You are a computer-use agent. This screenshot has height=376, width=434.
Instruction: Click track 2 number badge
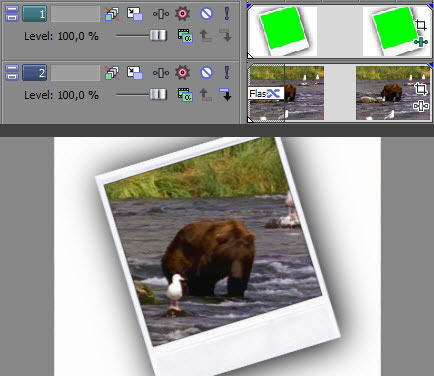tap(34, 73)
